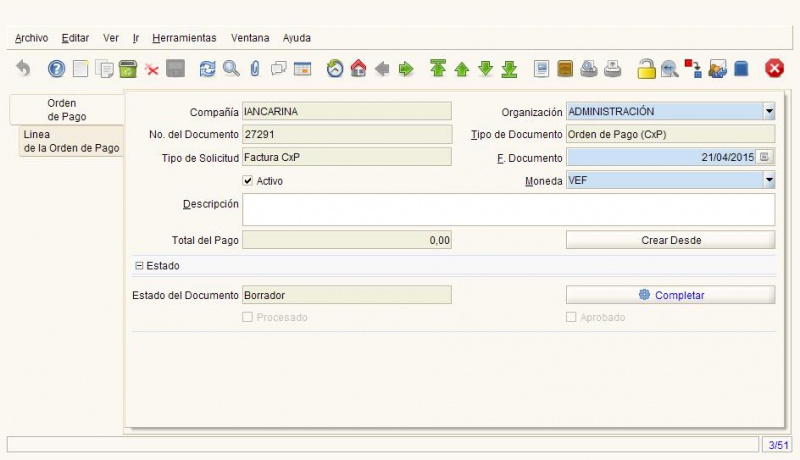
Task: Uncheck the Activo checkbox
Action: [248, 181]
